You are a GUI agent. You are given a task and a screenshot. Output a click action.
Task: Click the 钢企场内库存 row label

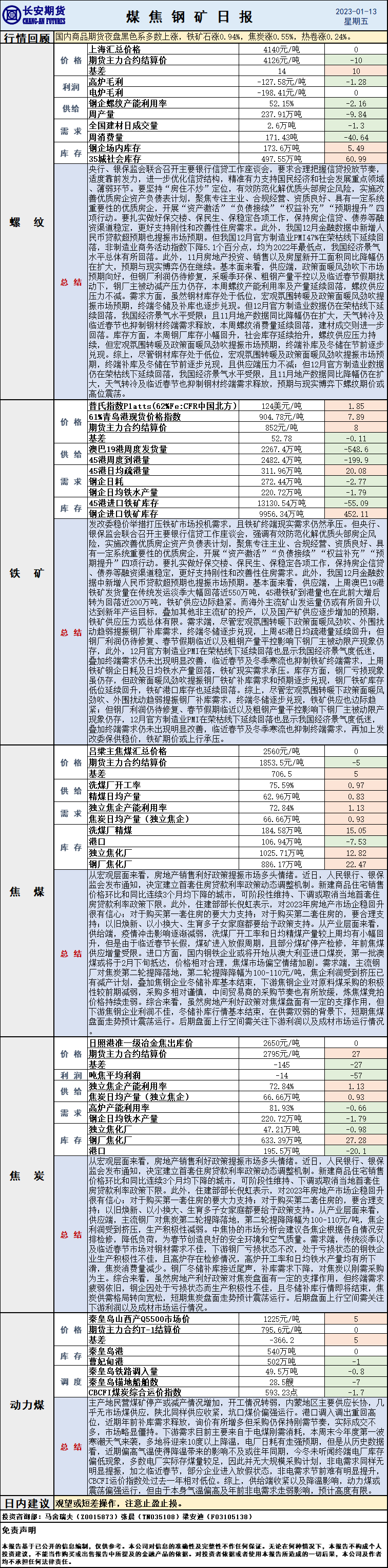tap(114, 148)
